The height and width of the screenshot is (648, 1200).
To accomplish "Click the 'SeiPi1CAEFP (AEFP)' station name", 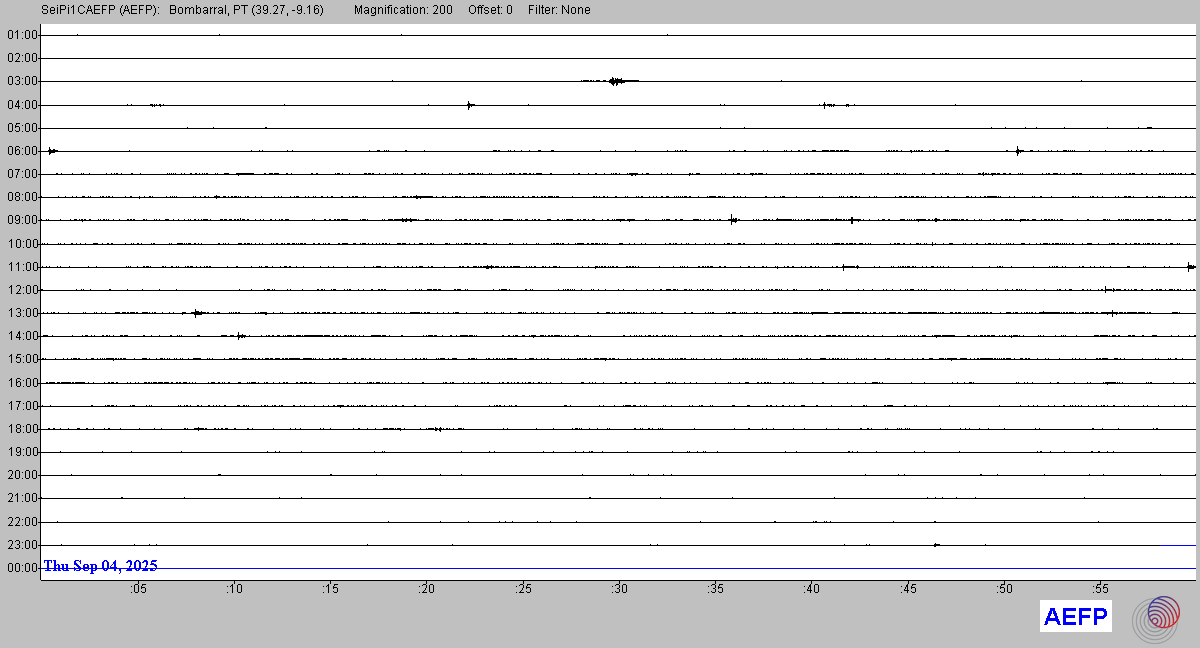I will pyautogui.click(x=100, y=10).
